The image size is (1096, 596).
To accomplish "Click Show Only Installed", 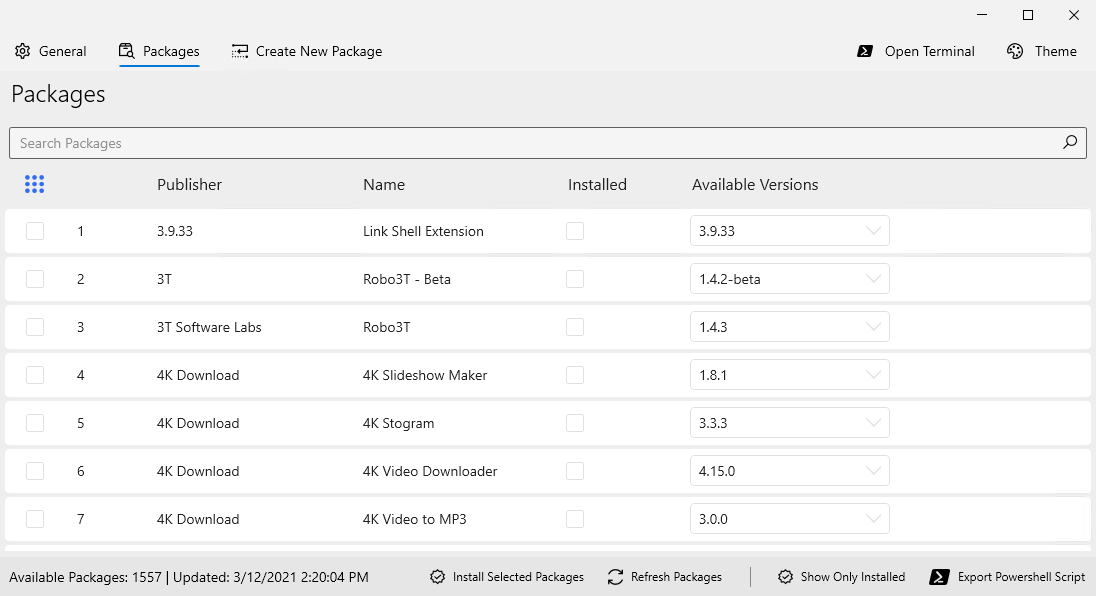I will (842, 576).
